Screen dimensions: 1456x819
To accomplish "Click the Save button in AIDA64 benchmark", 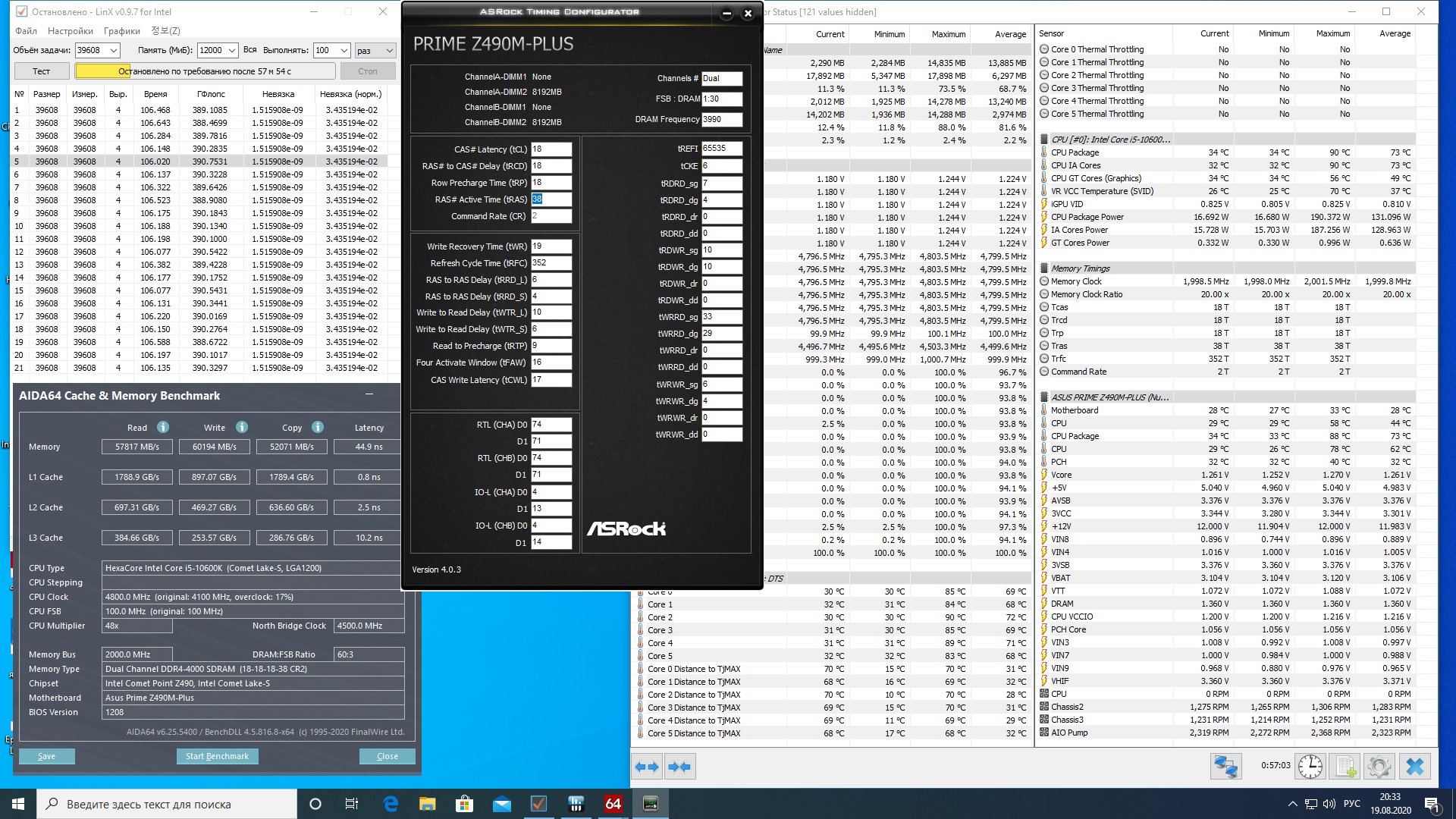I will point(46,756).
